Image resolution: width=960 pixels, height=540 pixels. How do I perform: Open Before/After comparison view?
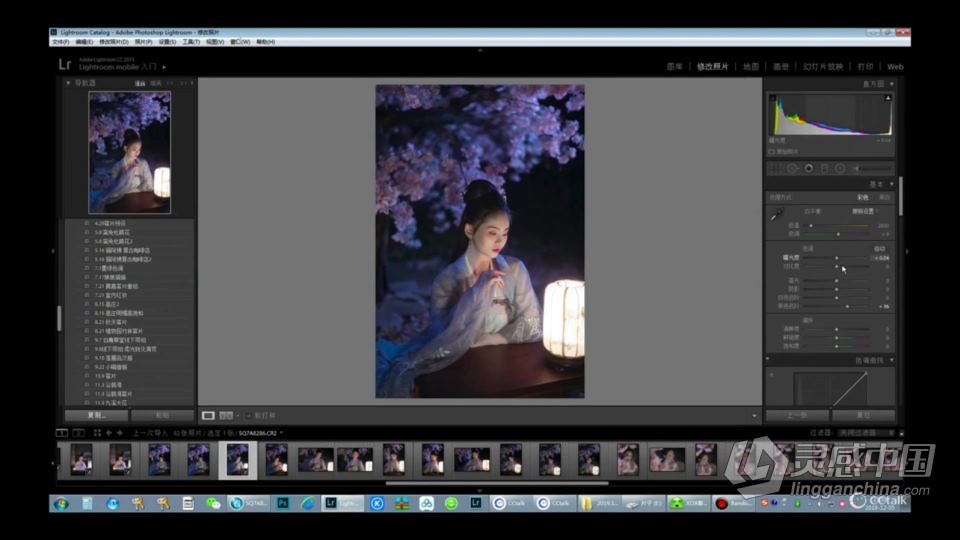(x=226, y=416)
